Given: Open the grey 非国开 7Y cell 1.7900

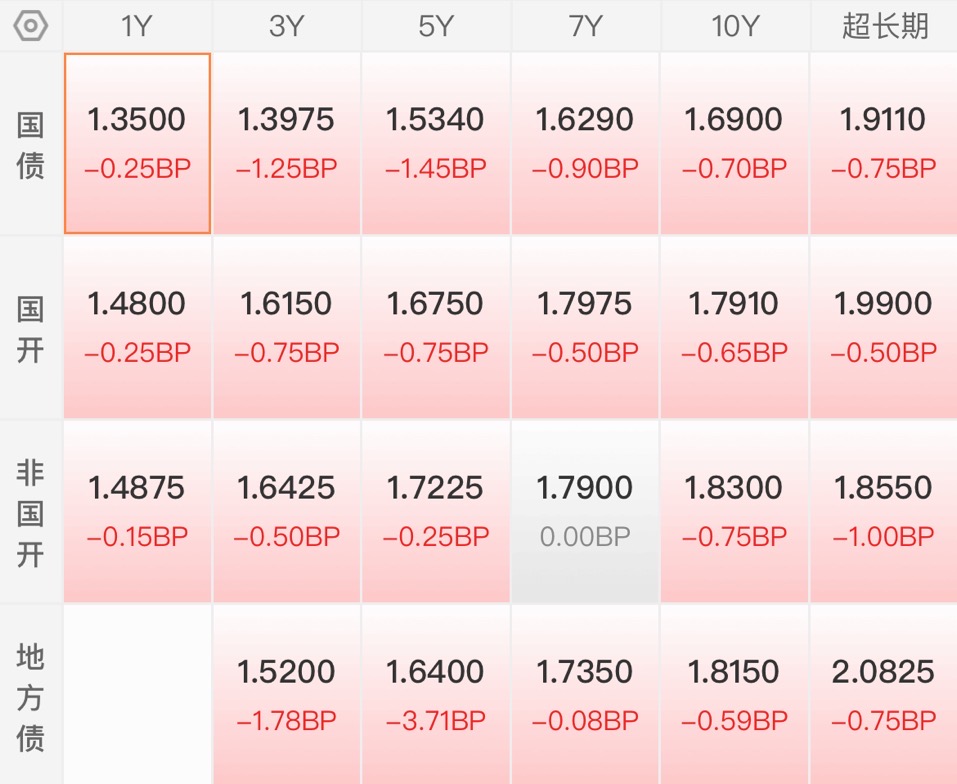Looking at the screenshot, I should pyautogui.click(x=585, y=512).
